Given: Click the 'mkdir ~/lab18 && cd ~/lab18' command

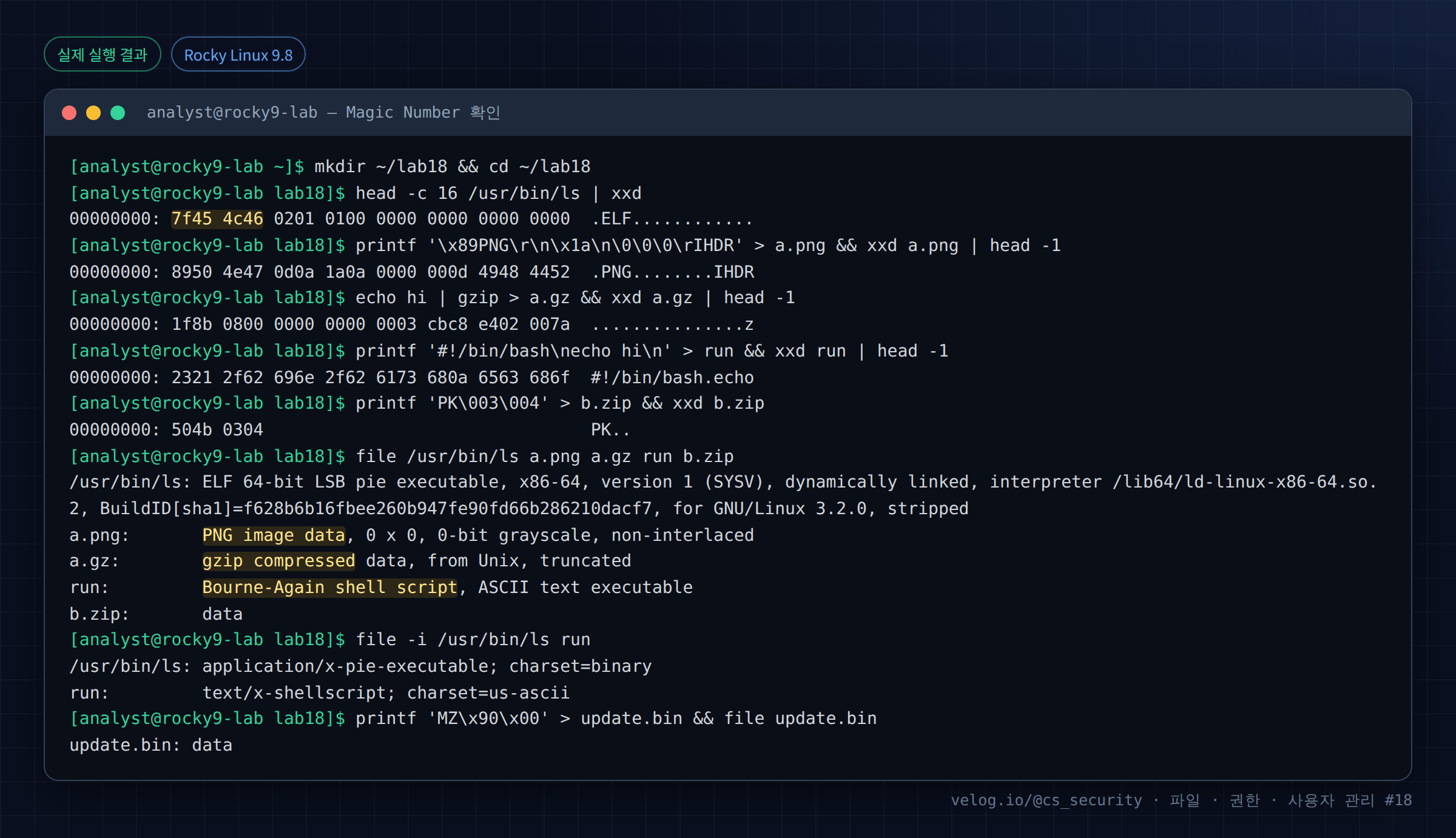Looking at the screenshot, I should pyautogui.click(x=453, y=166).
